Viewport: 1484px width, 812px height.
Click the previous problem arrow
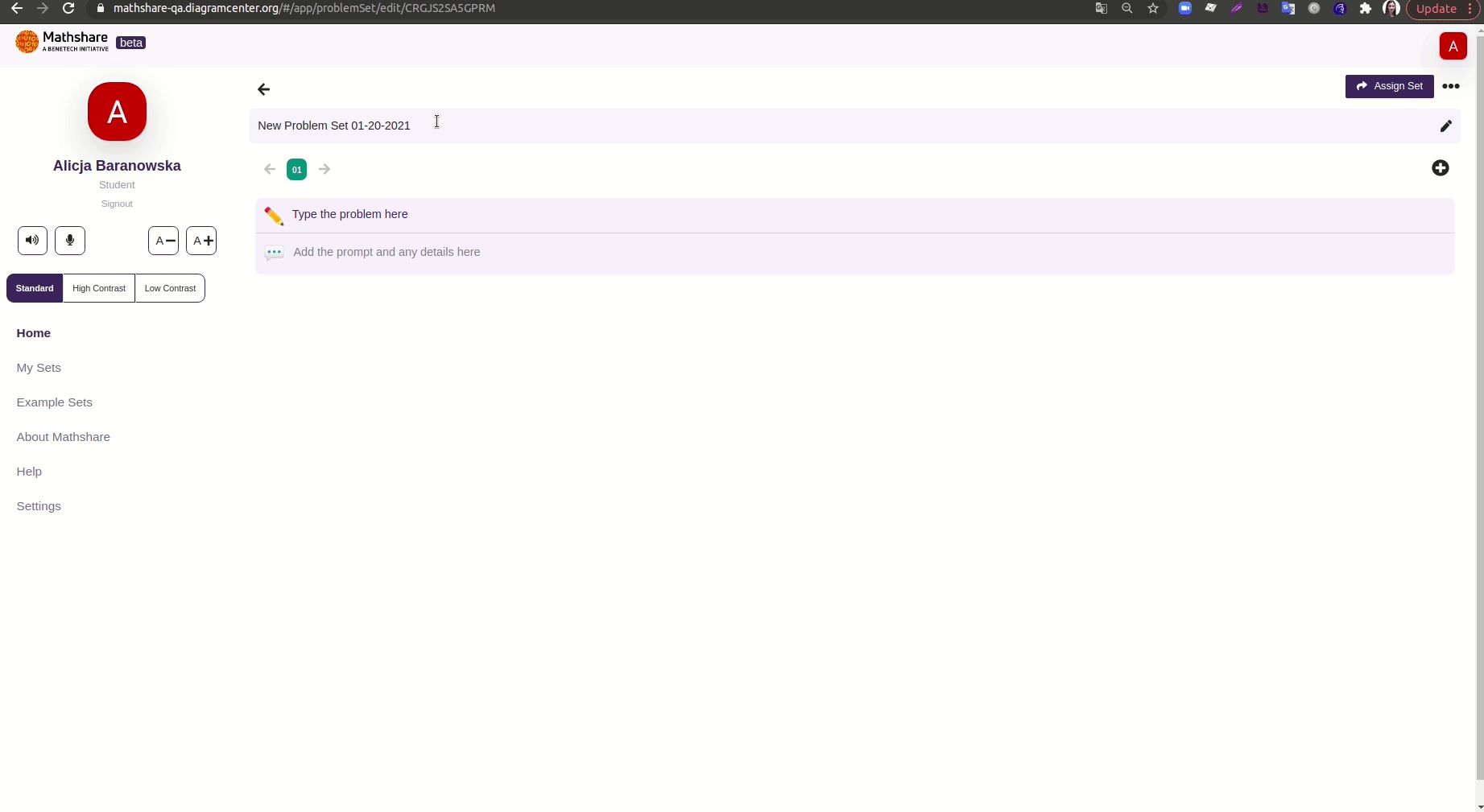(x=270, y=169)
